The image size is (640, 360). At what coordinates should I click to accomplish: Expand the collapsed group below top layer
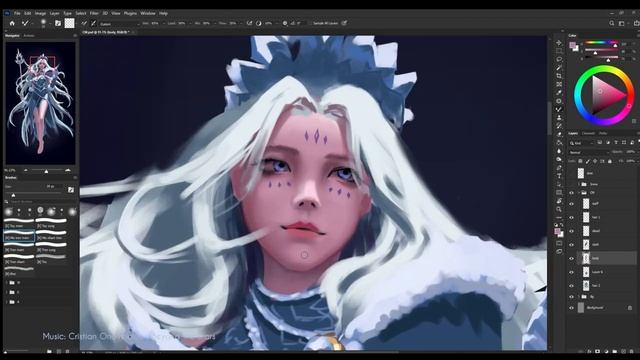click(579, 184)
